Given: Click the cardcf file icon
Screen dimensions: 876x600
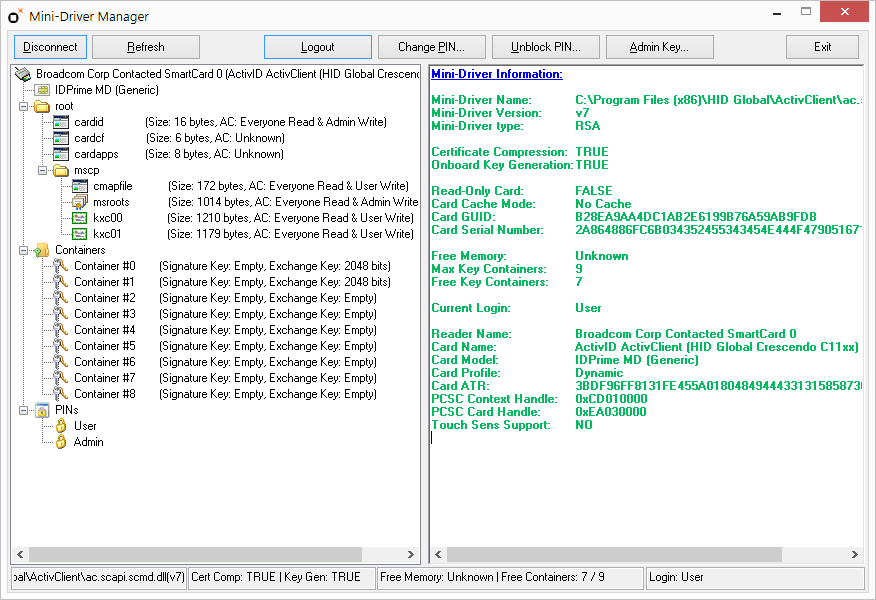Looking at the screenshot, I should (61, 138).
